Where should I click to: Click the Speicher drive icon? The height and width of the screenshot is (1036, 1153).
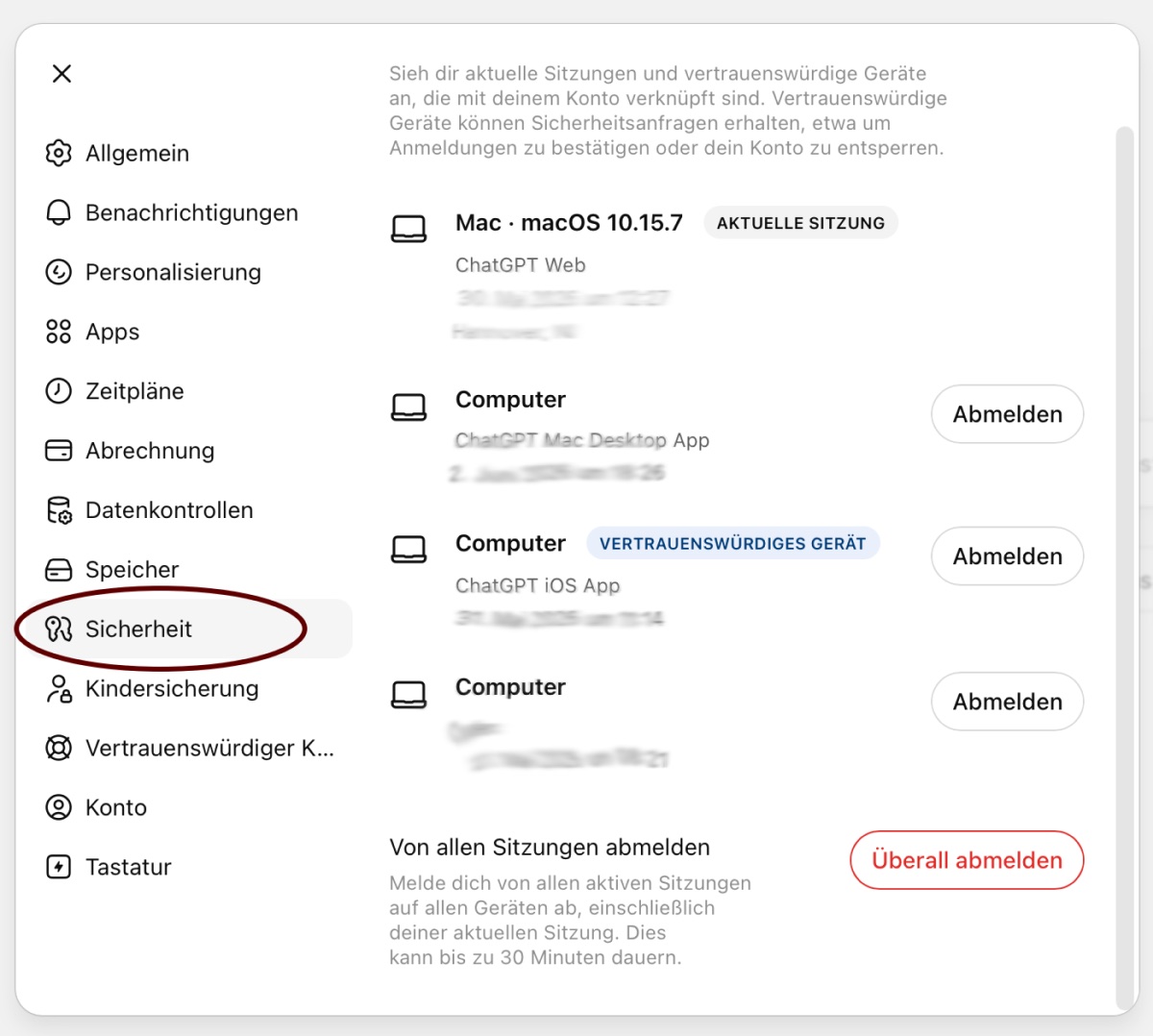pyautogui.click(x=59, y=570)
